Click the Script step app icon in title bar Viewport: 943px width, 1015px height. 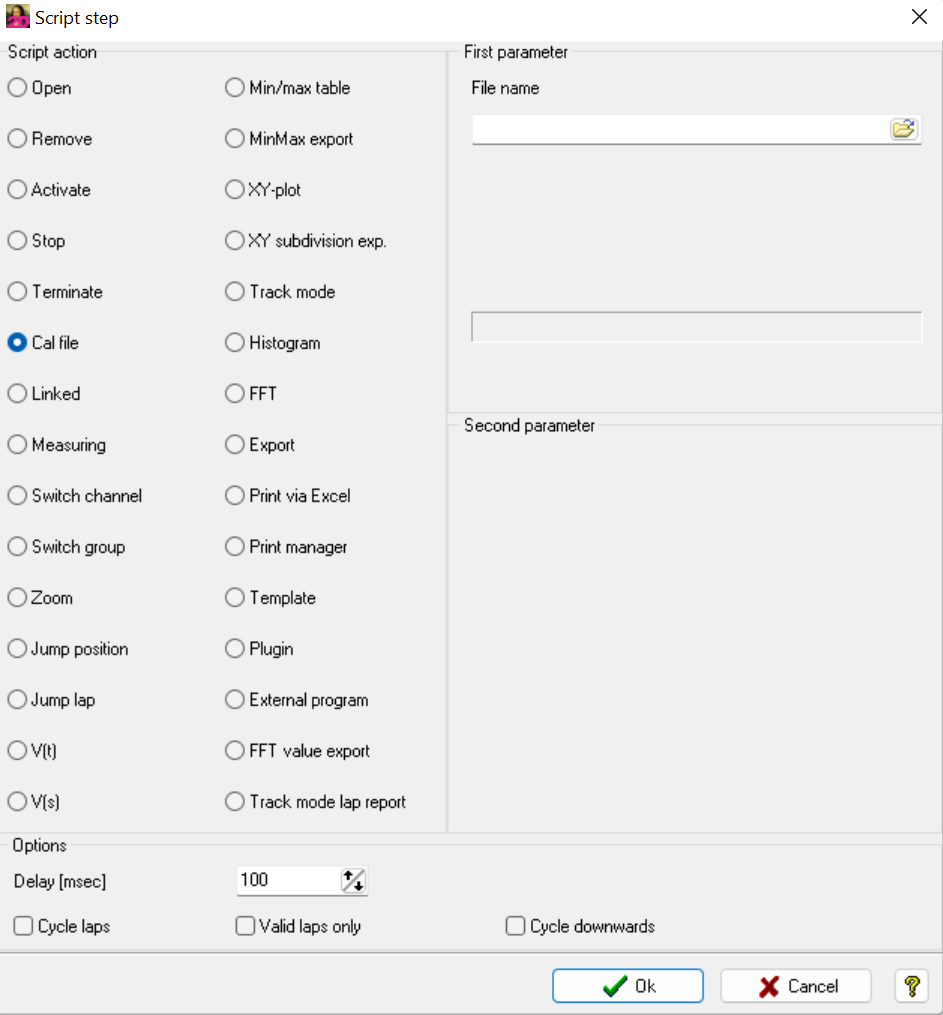pyautogui.click(x=17, y=17)
